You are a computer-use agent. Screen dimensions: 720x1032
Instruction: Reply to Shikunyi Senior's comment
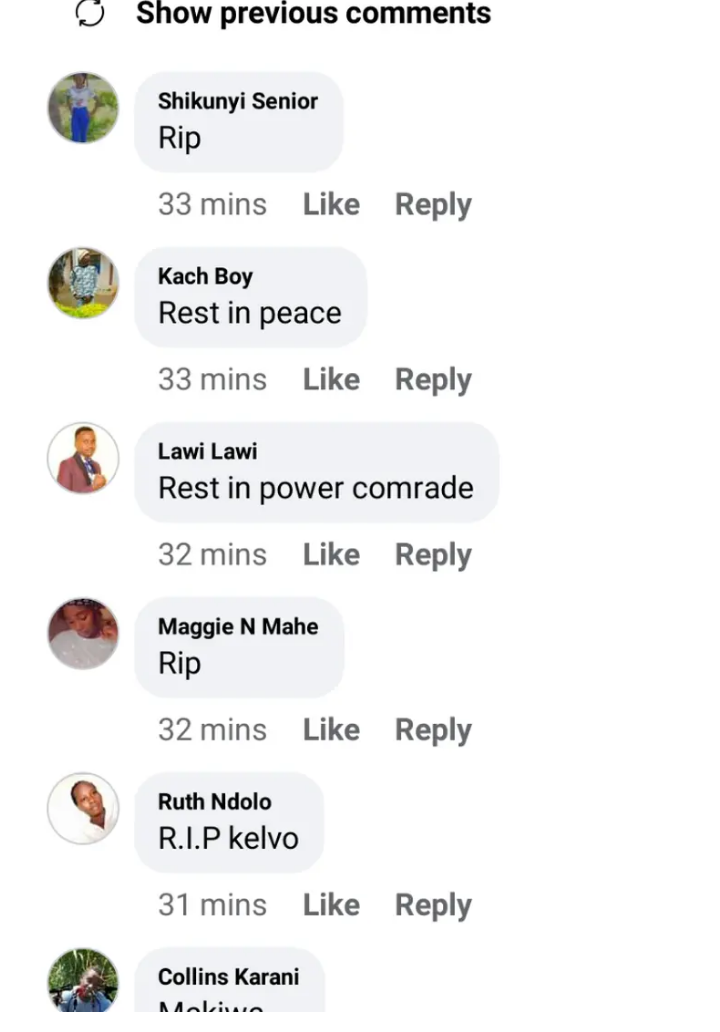click(433, 205)
